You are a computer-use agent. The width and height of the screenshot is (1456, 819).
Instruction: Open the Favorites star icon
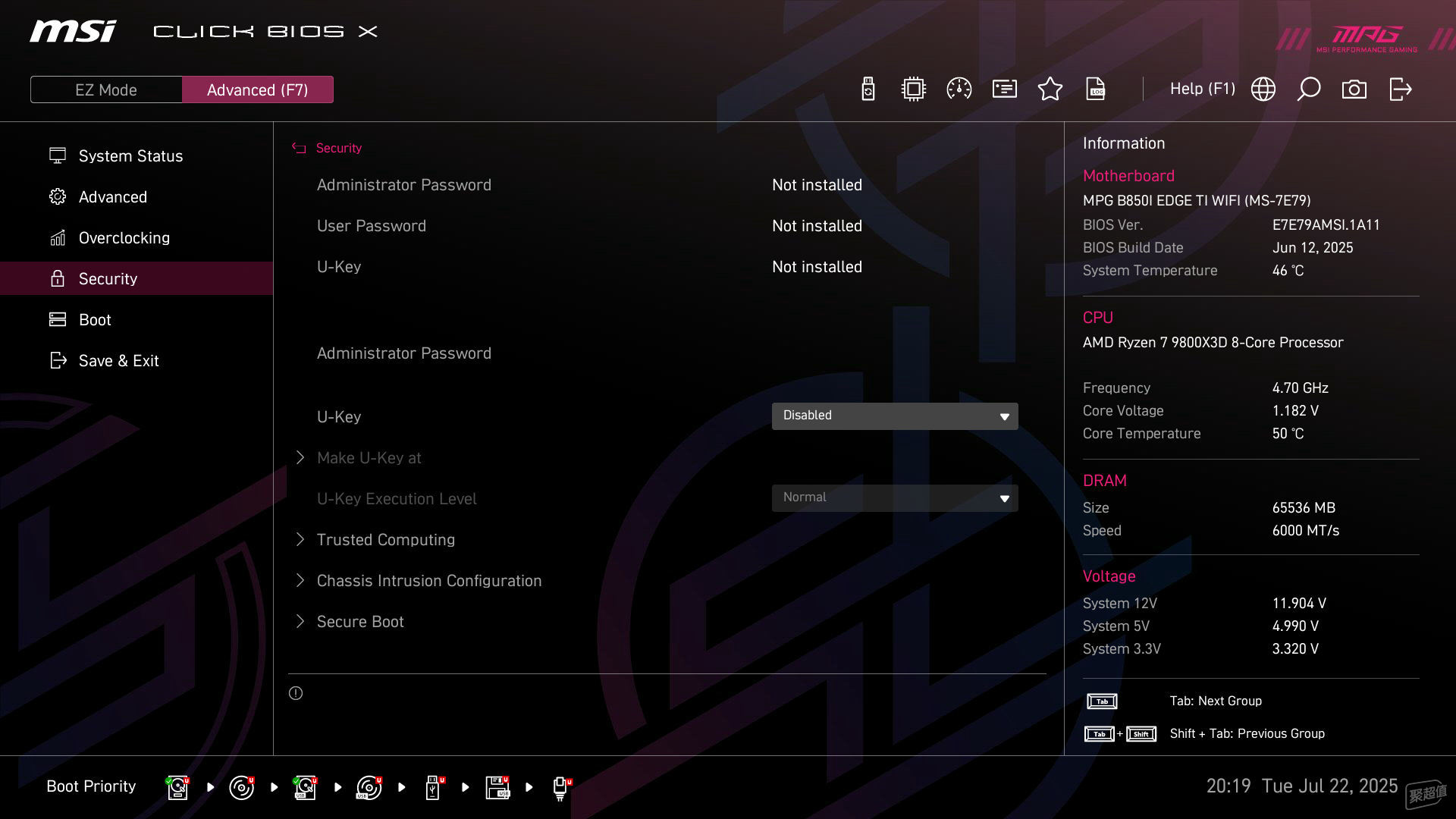coord(1050,89)
